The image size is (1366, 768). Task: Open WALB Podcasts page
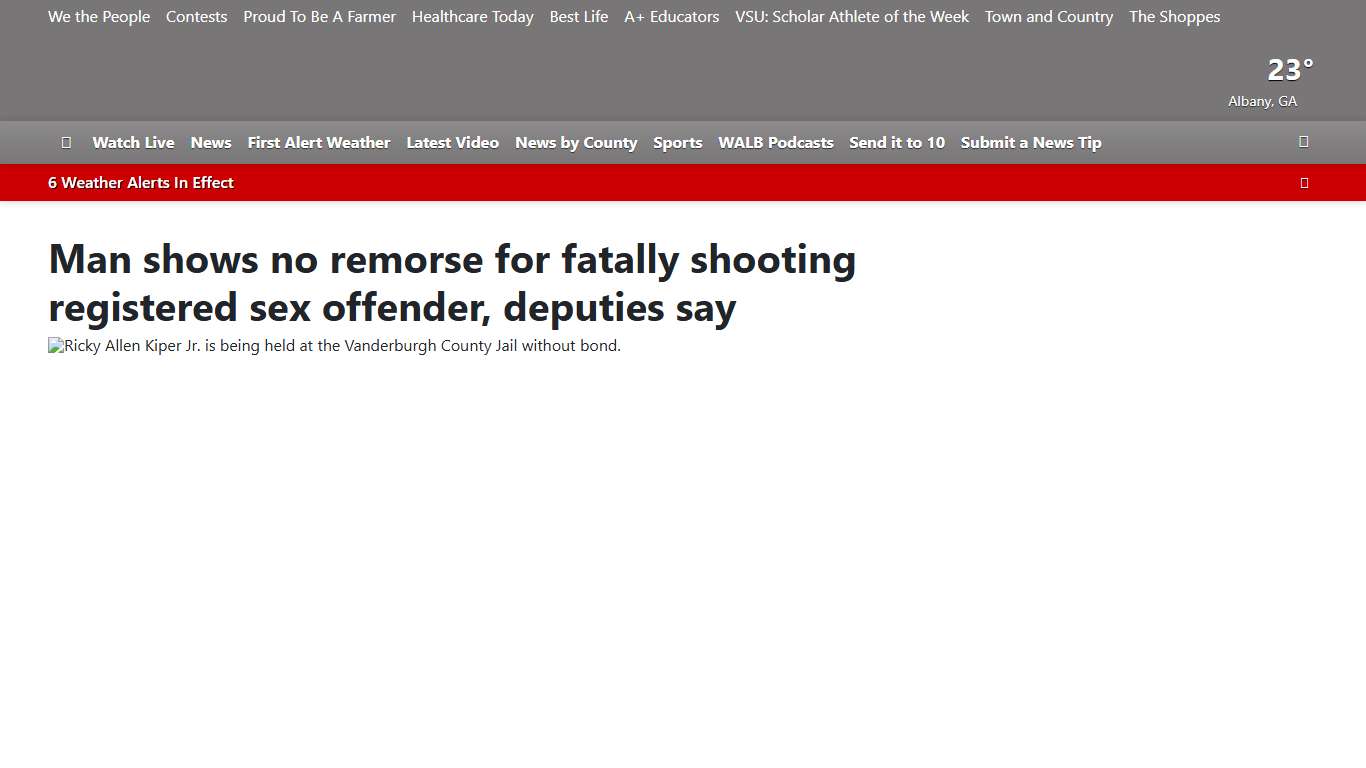[x=776, y=143]
